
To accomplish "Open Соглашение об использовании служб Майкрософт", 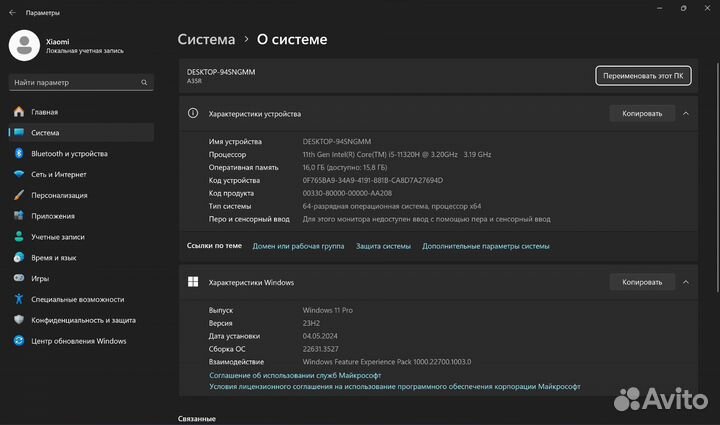I will click(295, 375).
